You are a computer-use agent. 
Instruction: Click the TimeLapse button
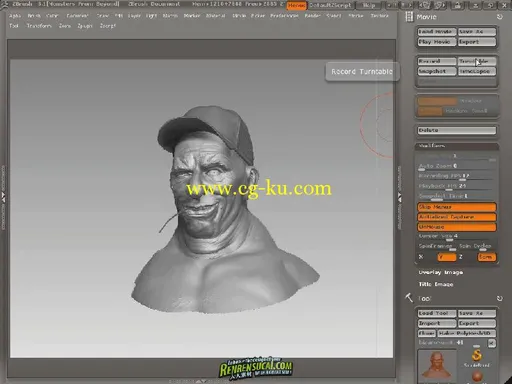(477, 71)
